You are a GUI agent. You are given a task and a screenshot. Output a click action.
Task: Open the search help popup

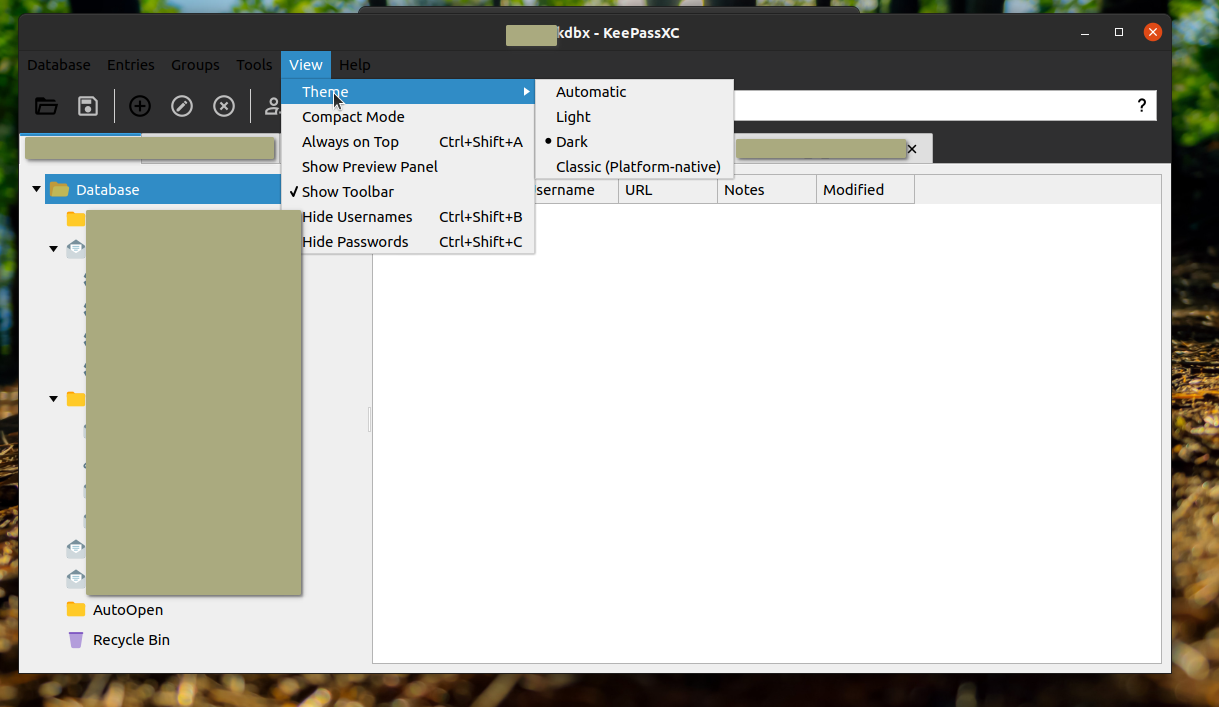(x=1141, y=105)
